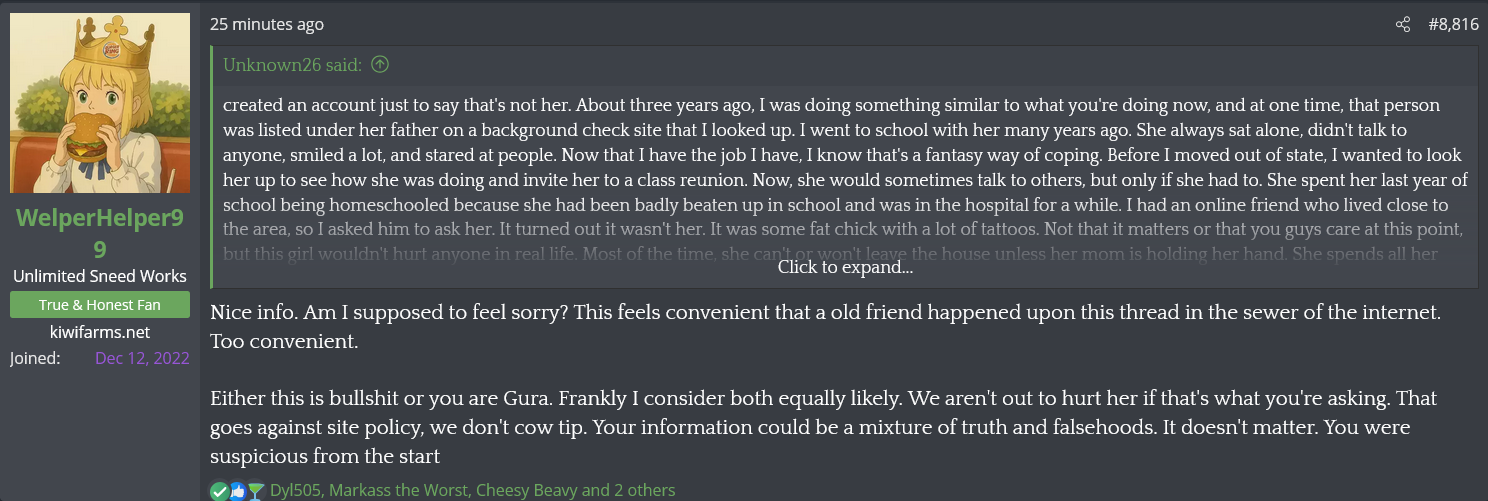Image resolution: width=1488 pixels, height=501 pixels.
Task: Open Cheesy Beavy's profile link
Action: click(527, 491)
